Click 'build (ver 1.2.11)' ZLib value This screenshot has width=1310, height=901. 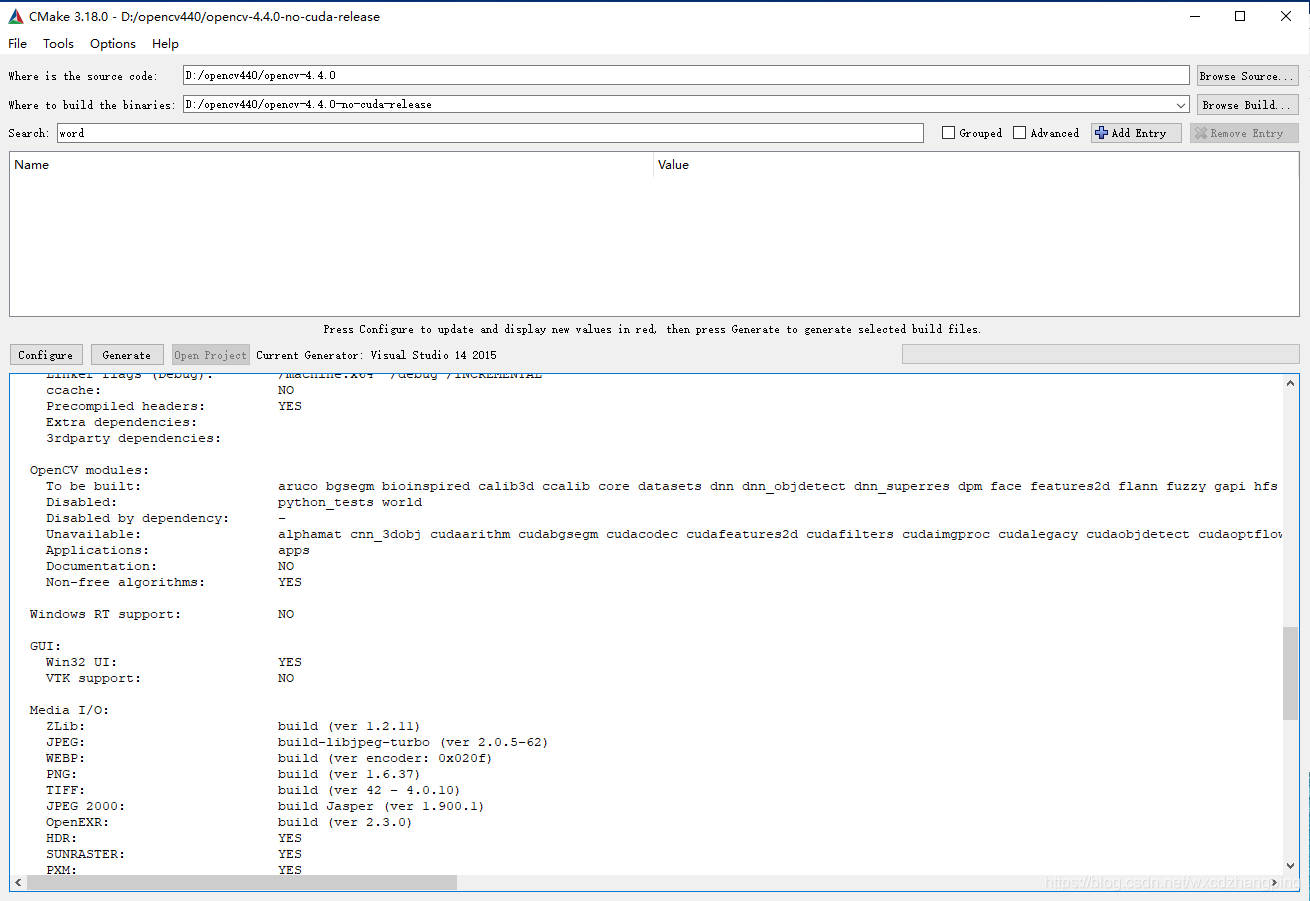[x=349, y=726]
